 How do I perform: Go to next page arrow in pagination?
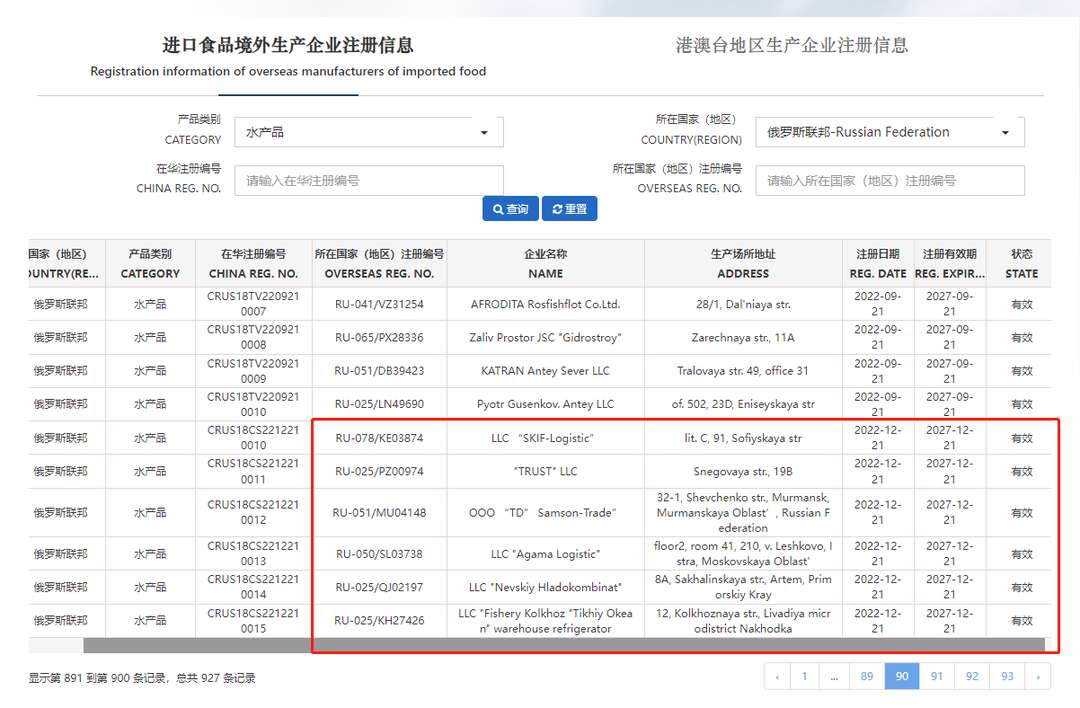[x=1038, y=677]
